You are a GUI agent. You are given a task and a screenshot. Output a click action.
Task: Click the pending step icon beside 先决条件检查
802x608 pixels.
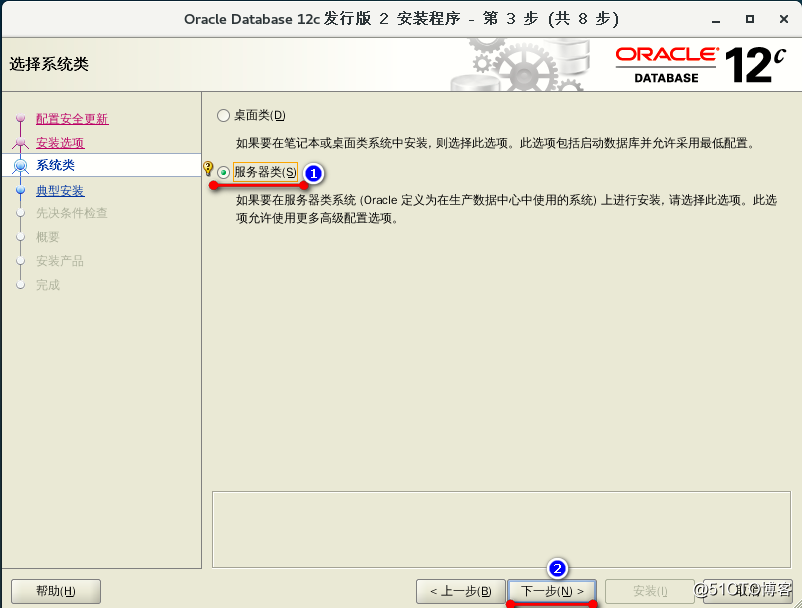pyautogui.click(x=21, y=213)
